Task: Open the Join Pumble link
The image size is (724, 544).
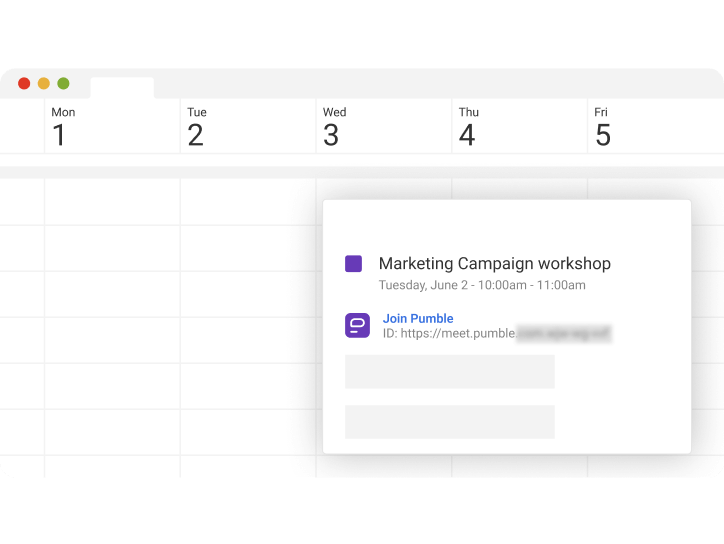Action: click(x=418, y=318)
